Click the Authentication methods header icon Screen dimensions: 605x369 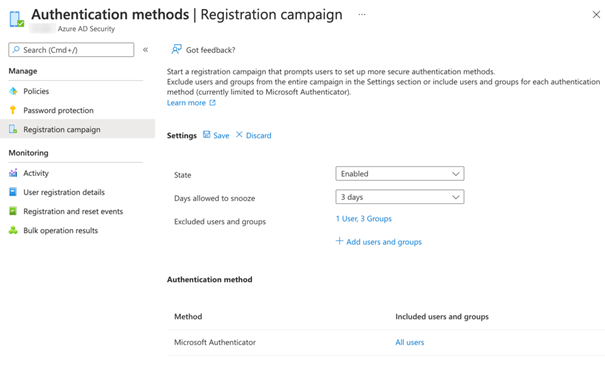click(x=17, y=19)
